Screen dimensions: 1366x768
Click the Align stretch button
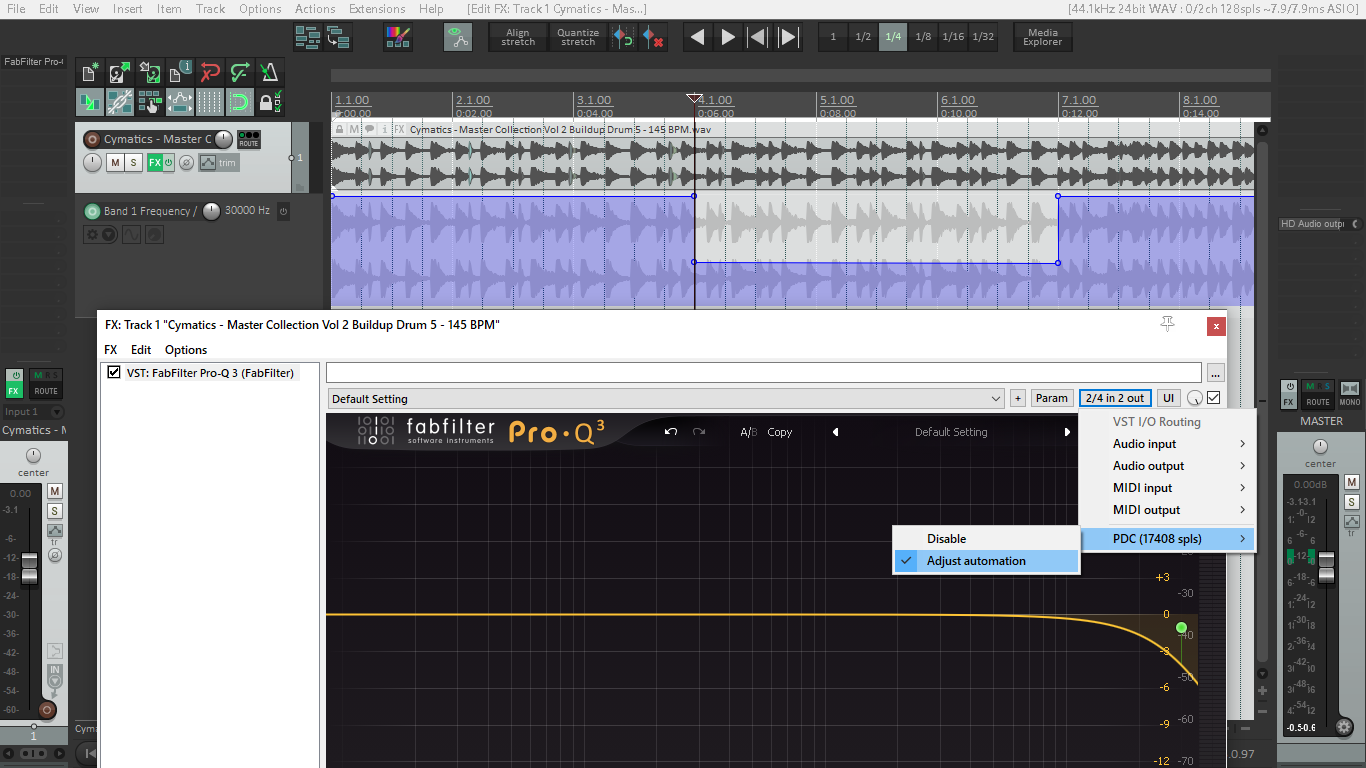click(x=518, y=38)
